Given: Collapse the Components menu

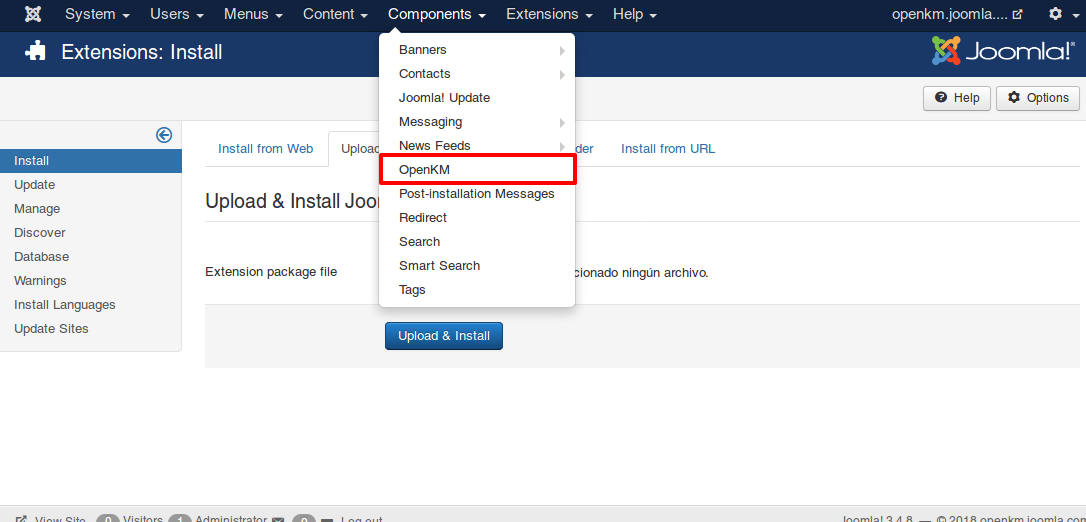Looking at the screenshot, I should tap(437, 14).
